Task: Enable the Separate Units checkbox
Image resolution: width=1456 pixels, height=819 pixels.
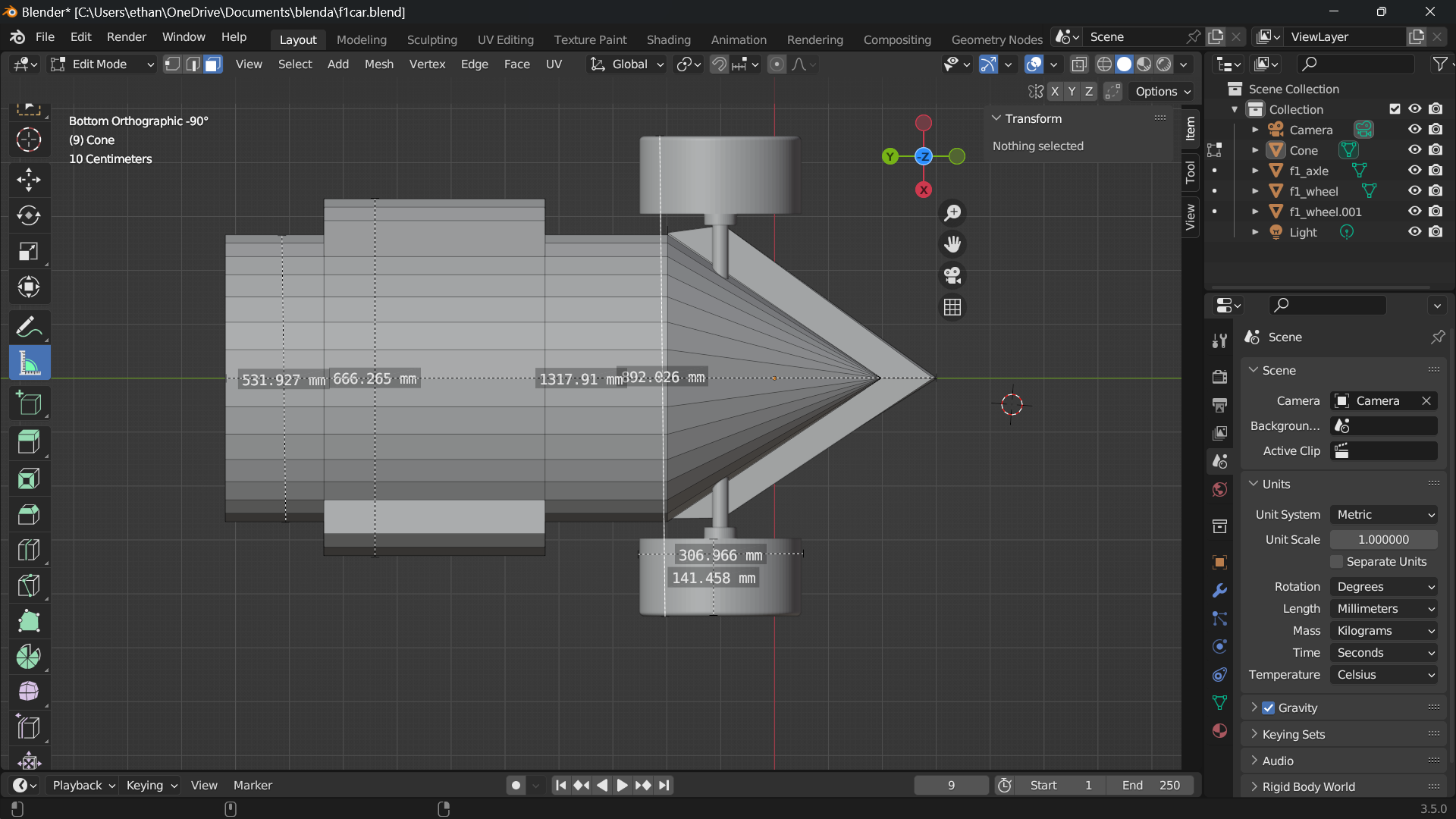Action: (x=1337, y=562)
